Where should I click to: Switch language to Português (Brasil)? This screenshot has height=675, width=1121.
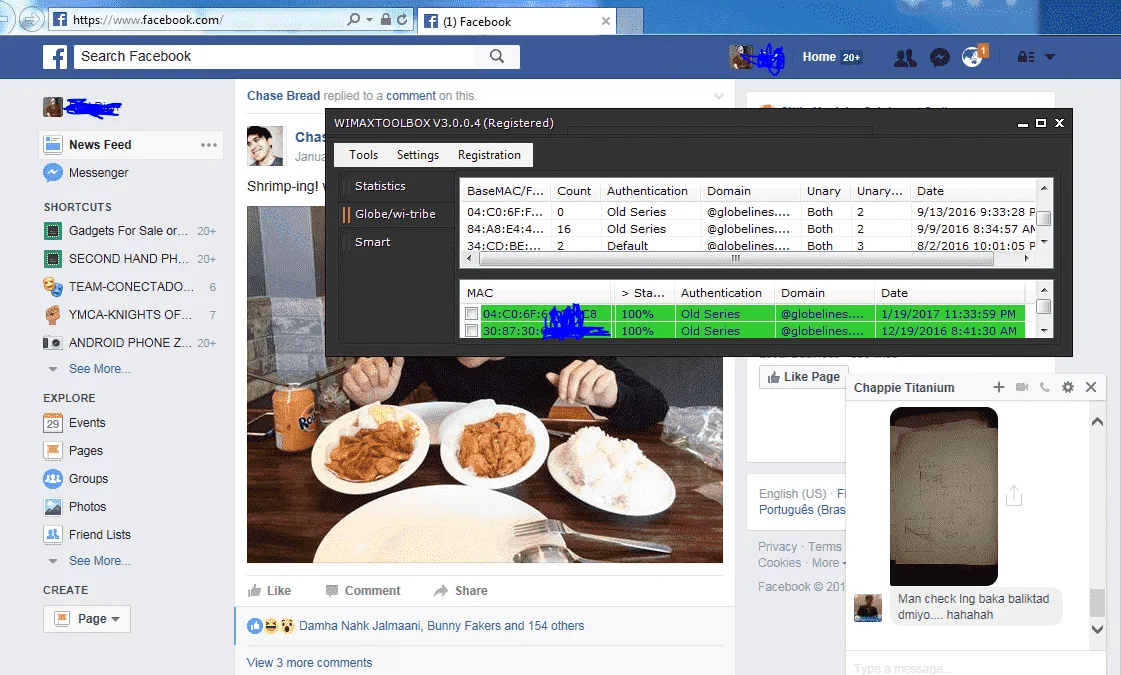click(802, 510)
